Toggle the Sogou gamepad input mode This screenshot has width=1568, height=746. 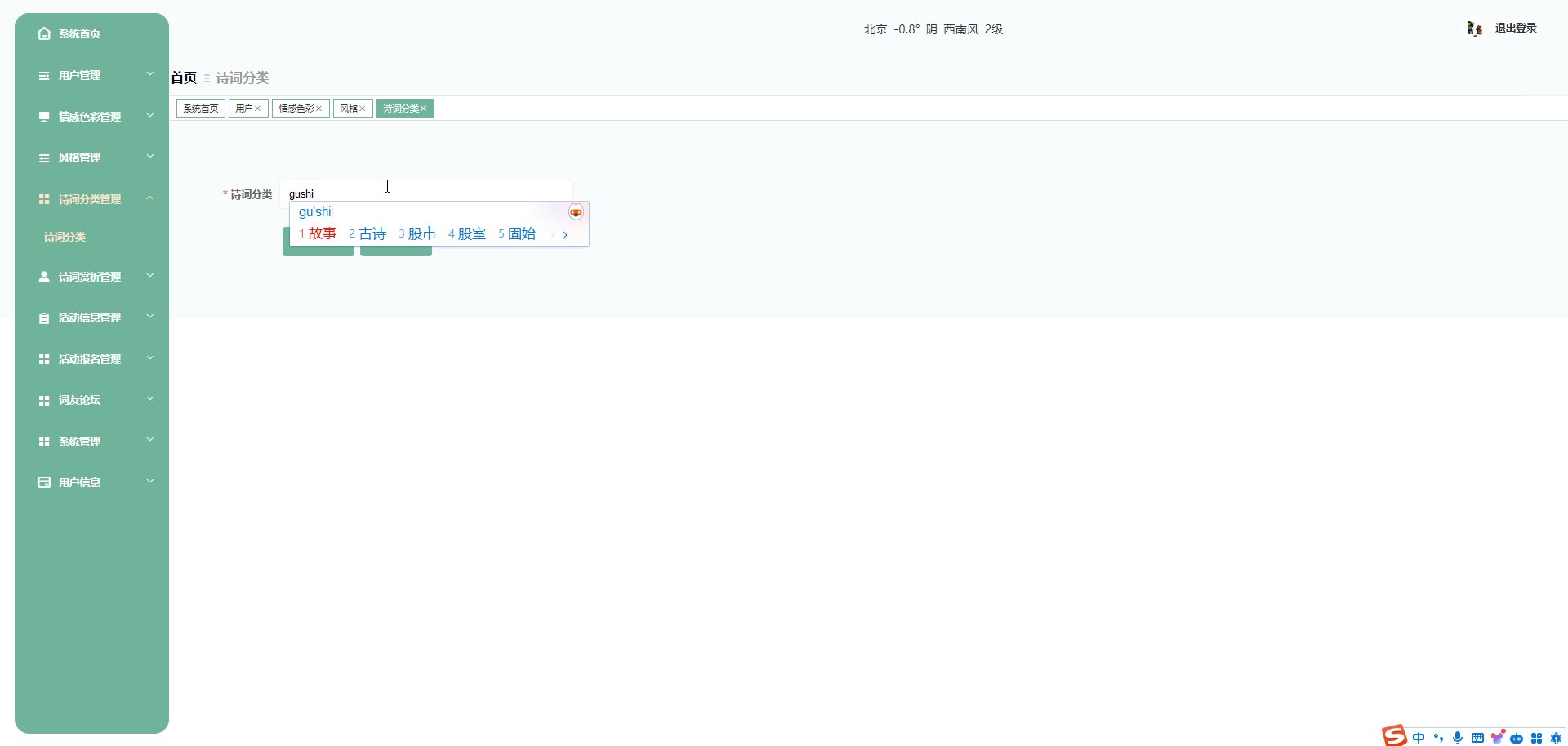(1518, 738)
